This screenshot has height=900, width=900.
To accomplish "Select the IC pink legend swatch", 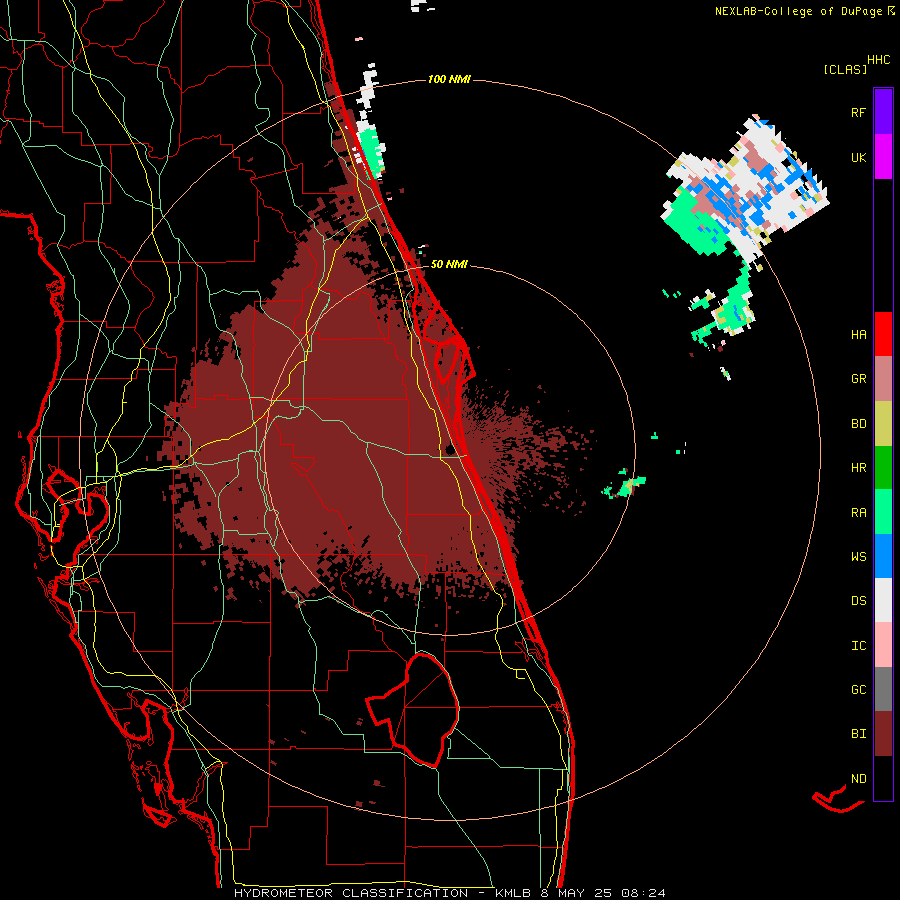I will (x=883, y=645).
